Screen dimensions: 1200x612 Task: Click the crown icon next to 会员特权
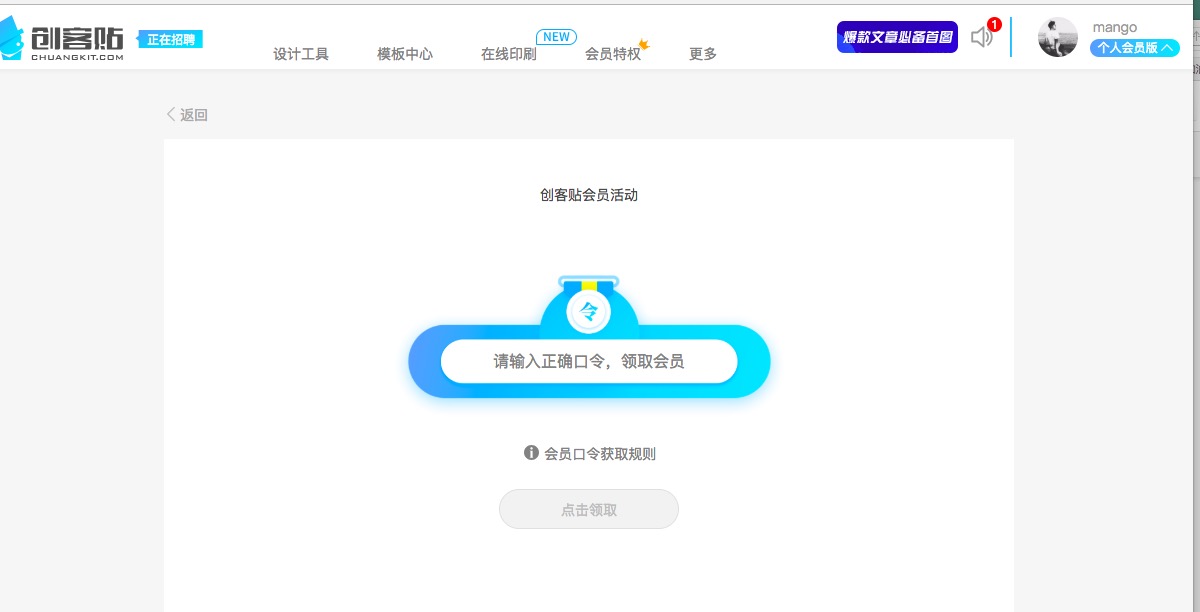click(x=644, y=44)
